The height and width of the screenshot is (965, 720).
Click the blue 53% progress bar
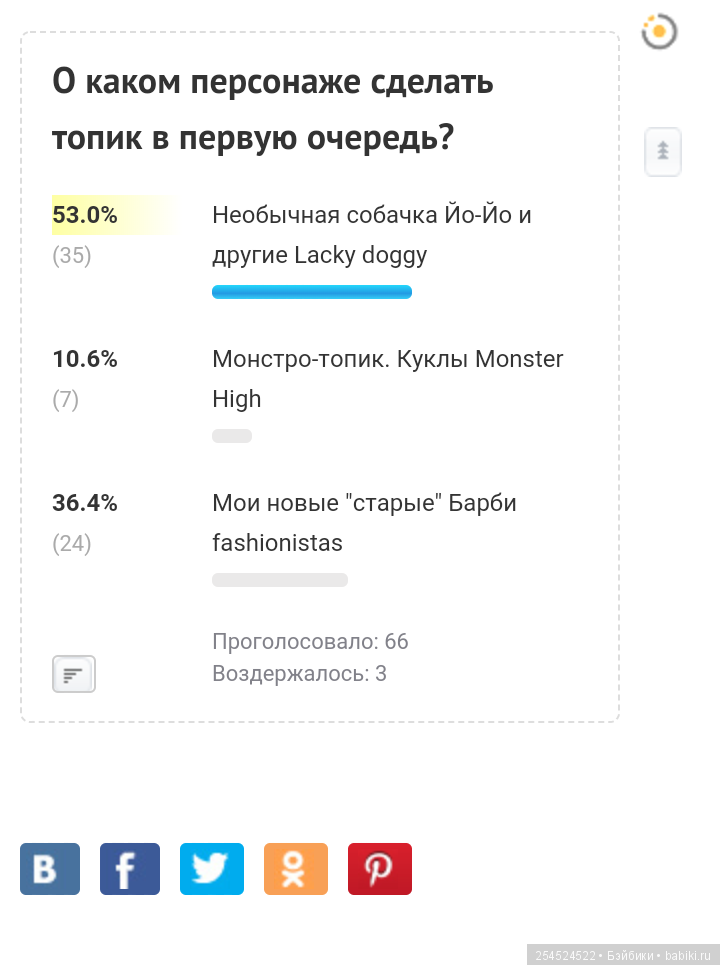311,291
